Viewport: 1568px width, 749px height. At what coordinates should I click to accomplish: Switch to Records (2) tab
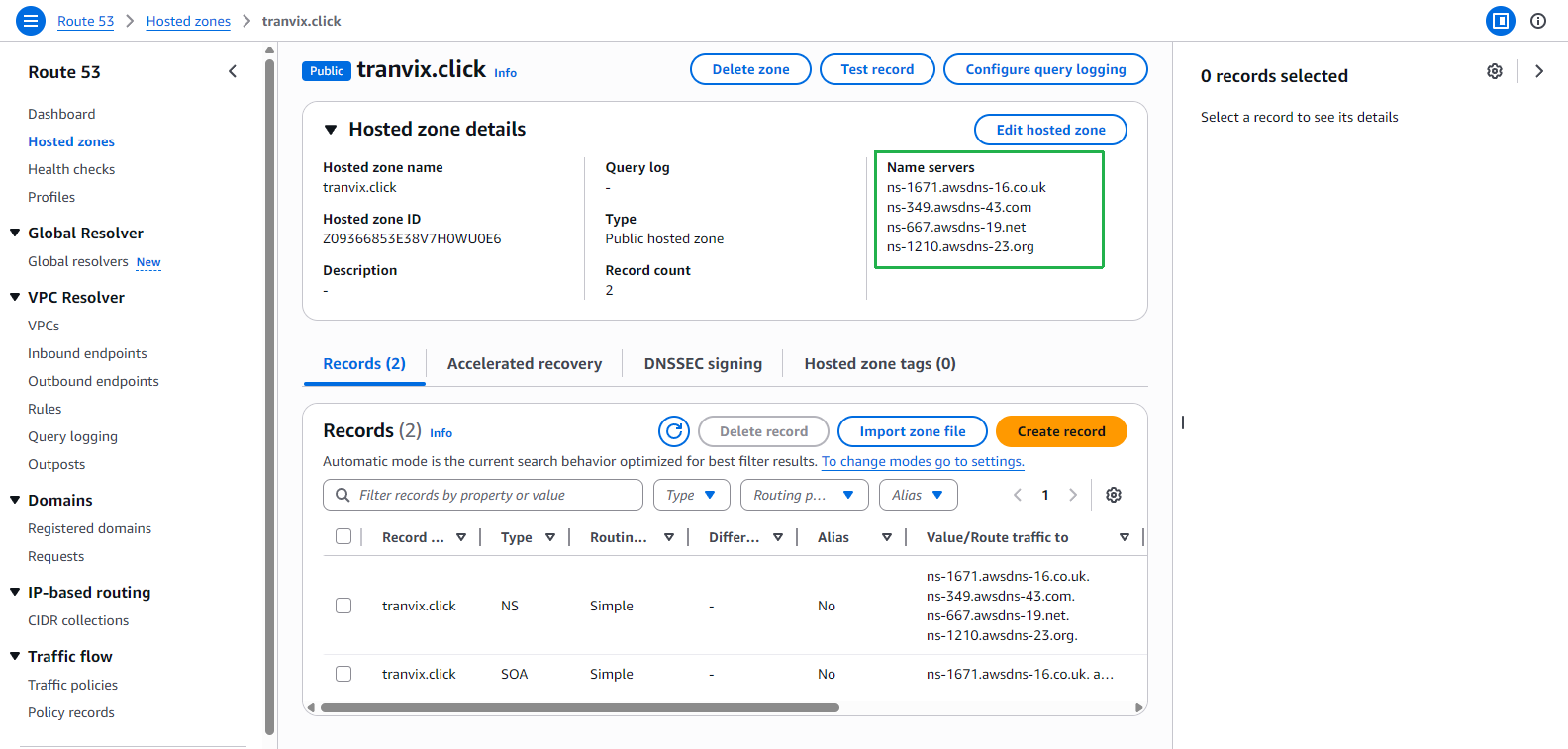(364, 364)
